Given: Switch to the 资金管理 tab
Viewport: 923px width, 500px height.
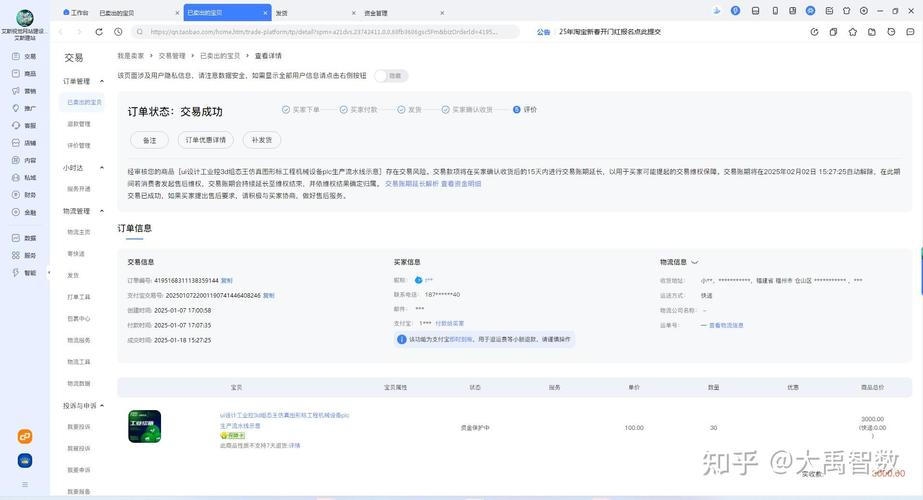Looking at the screenshot, I should coord(376,12).
